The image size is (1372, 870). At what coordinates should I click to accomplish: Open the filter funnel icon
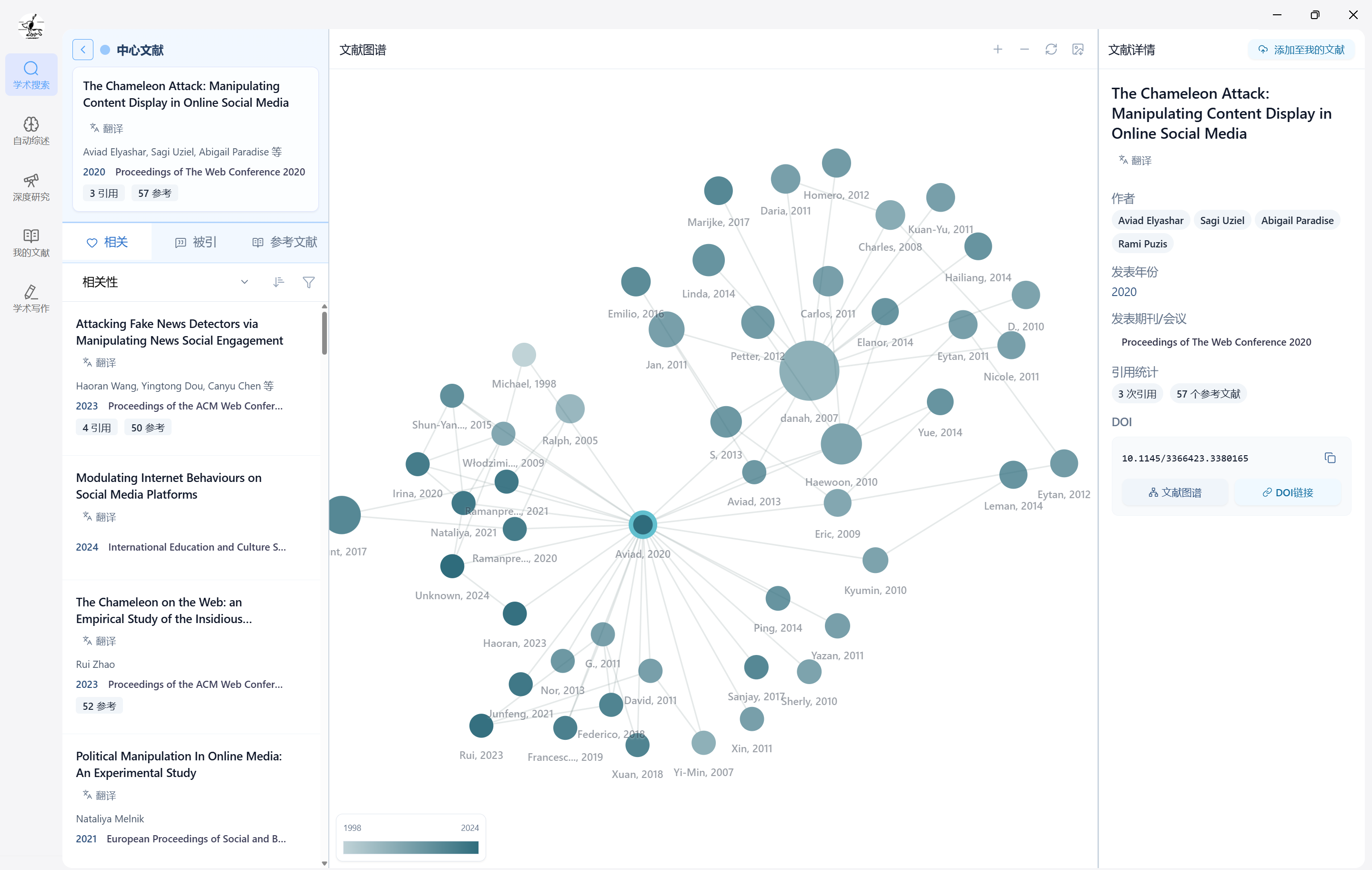(308, 282)
